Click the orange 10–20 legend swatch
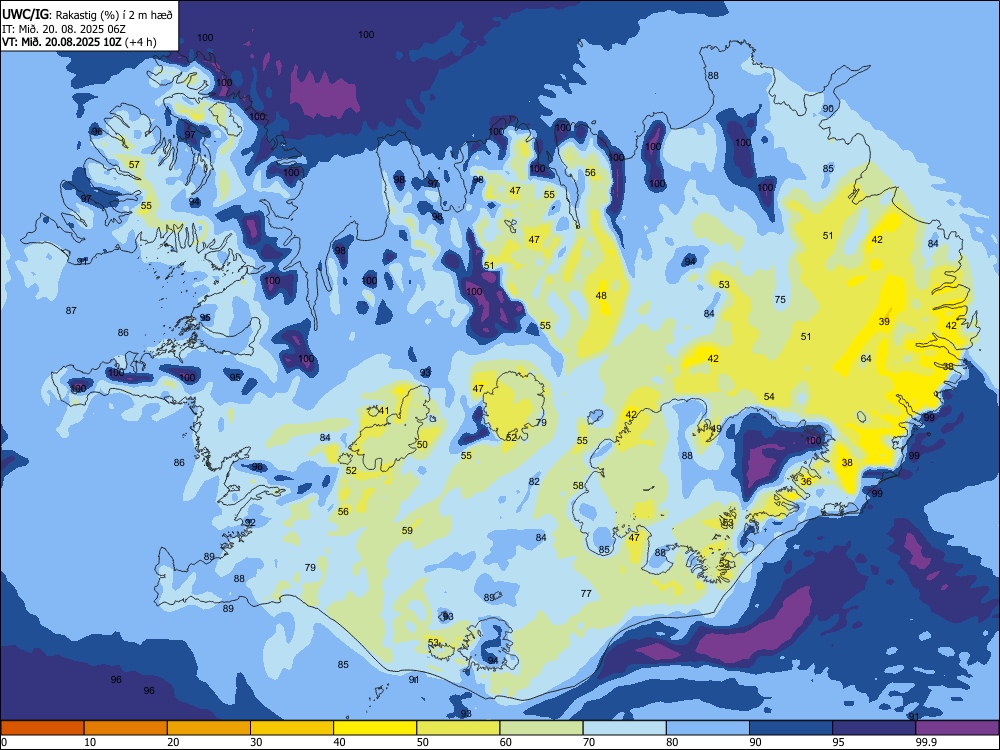This screenshot has height=750, width=1000. pos(126,728)
